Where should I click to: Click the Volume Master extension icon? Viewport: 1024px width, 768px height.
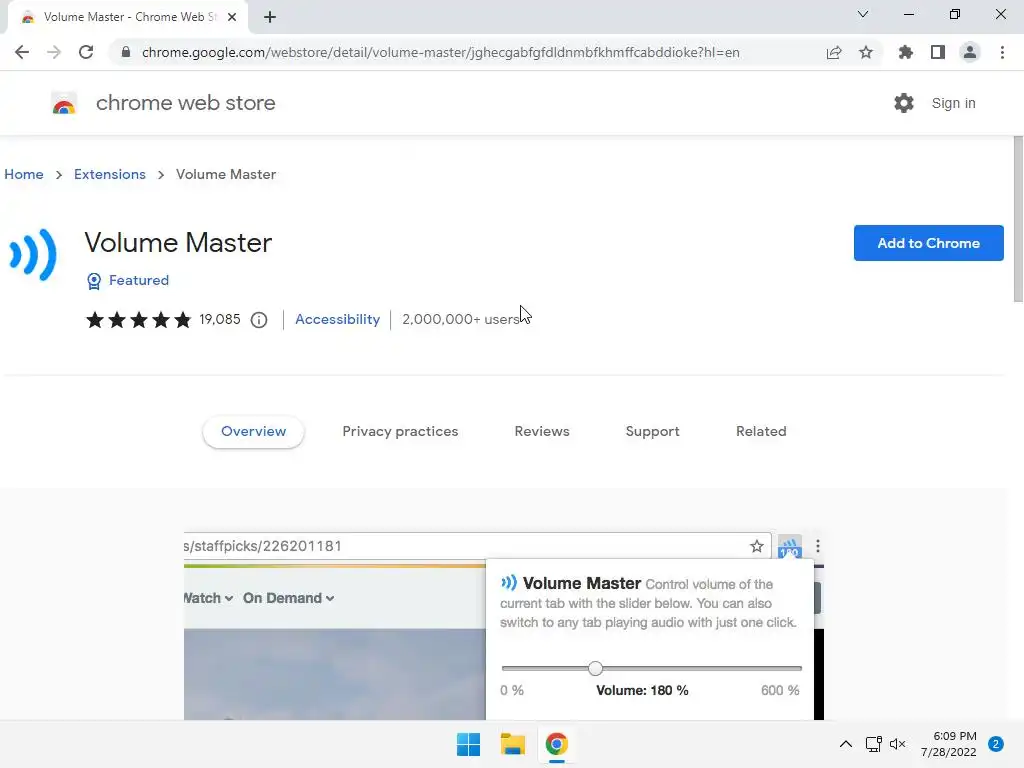click(33, 254)
